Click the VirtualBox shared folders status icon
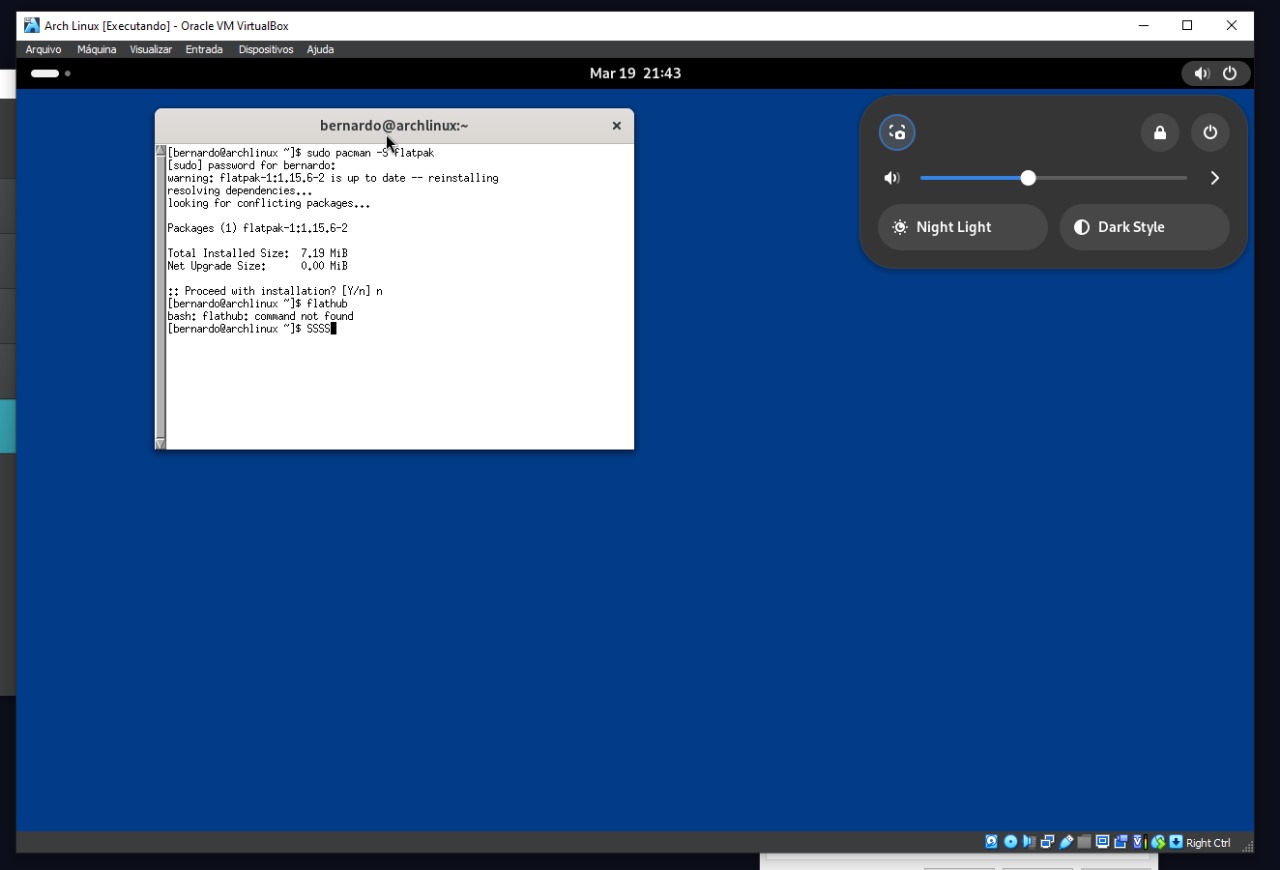This screenshot has width=1280, height=870. (1084, 842)
